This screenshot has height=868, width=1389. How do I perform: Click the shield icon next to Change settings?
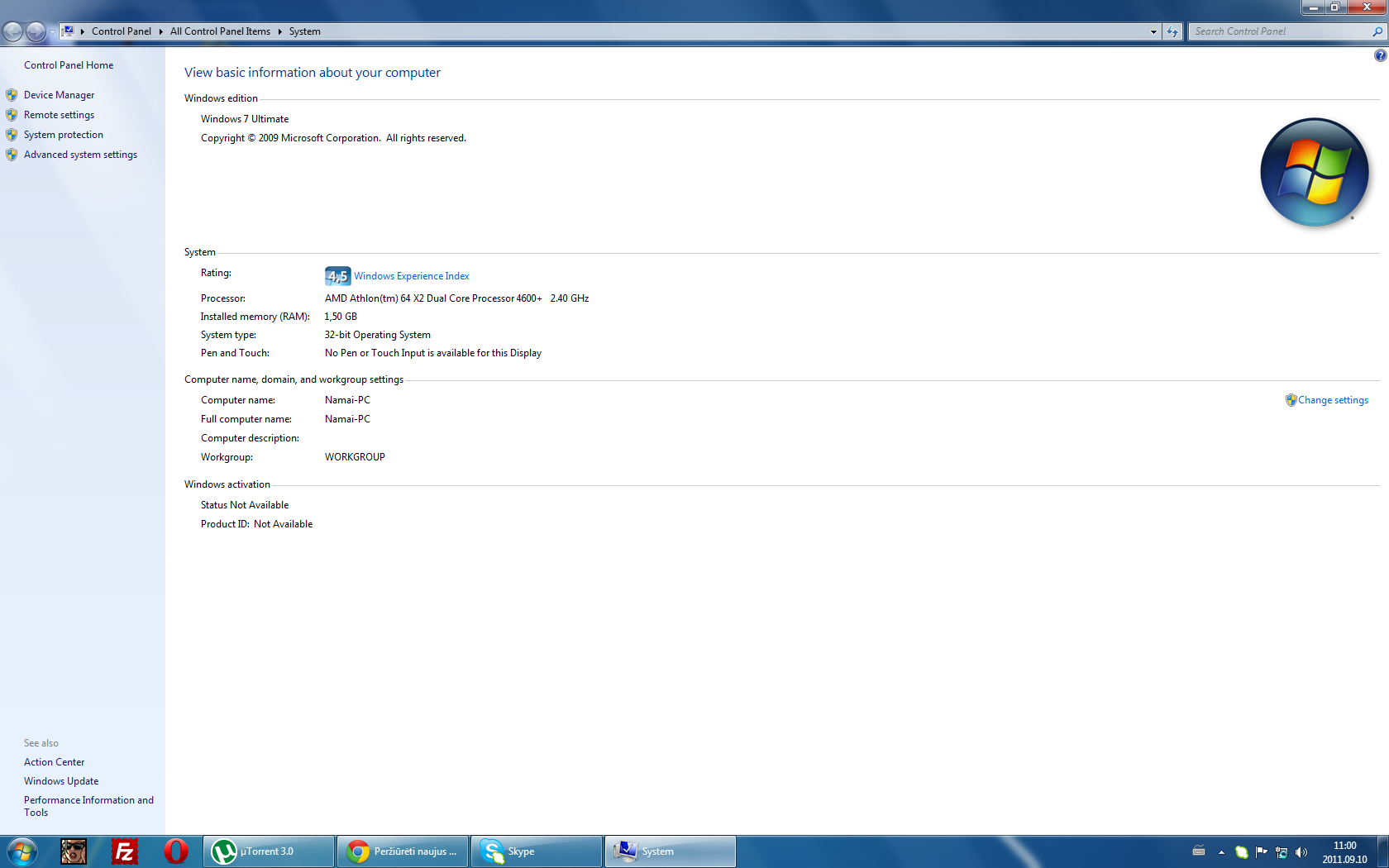[x=1291, y=400]
